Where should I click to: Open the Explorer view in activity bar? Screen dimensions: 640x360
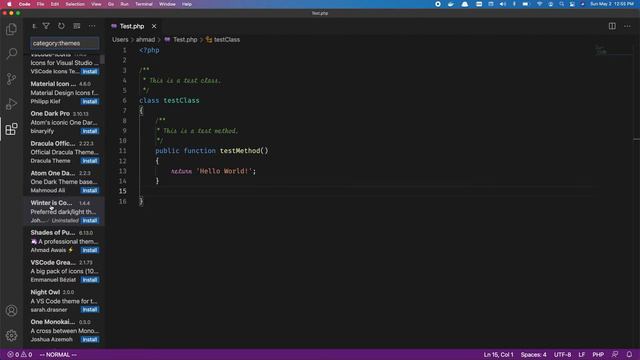[11, 29]
